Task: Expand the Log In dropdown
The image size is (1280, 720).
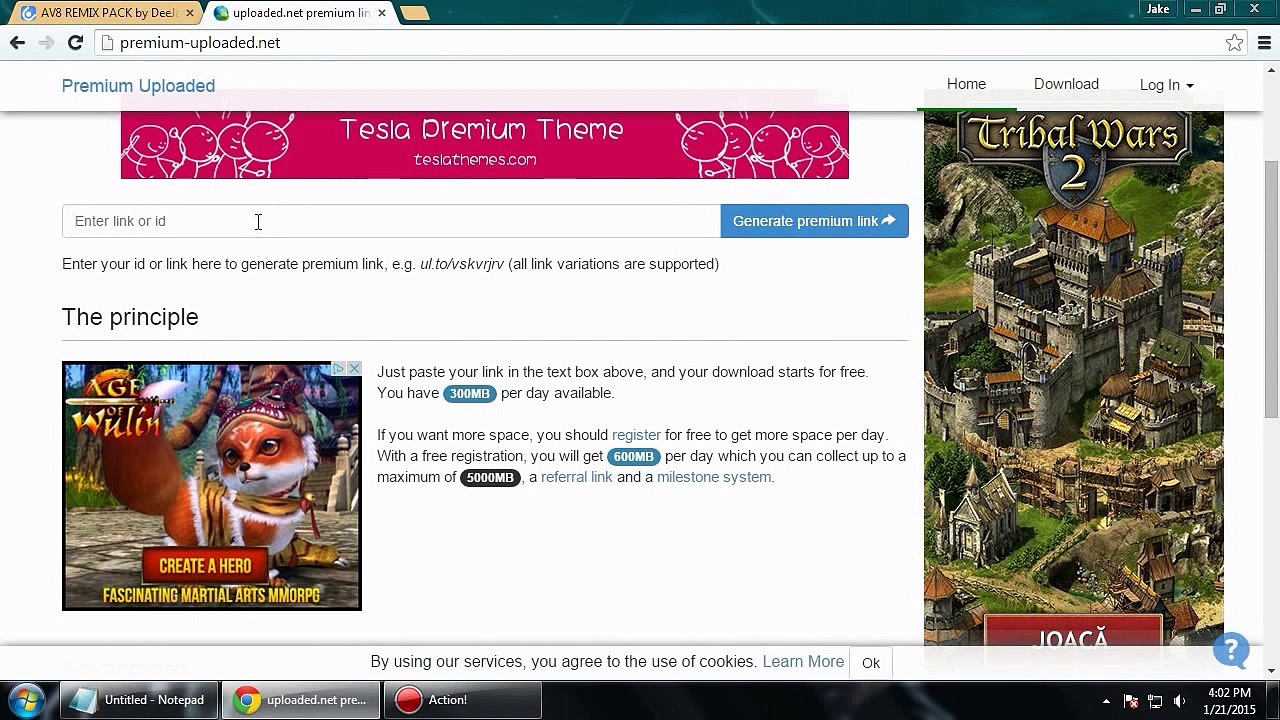Action: tap(1166, 85)
